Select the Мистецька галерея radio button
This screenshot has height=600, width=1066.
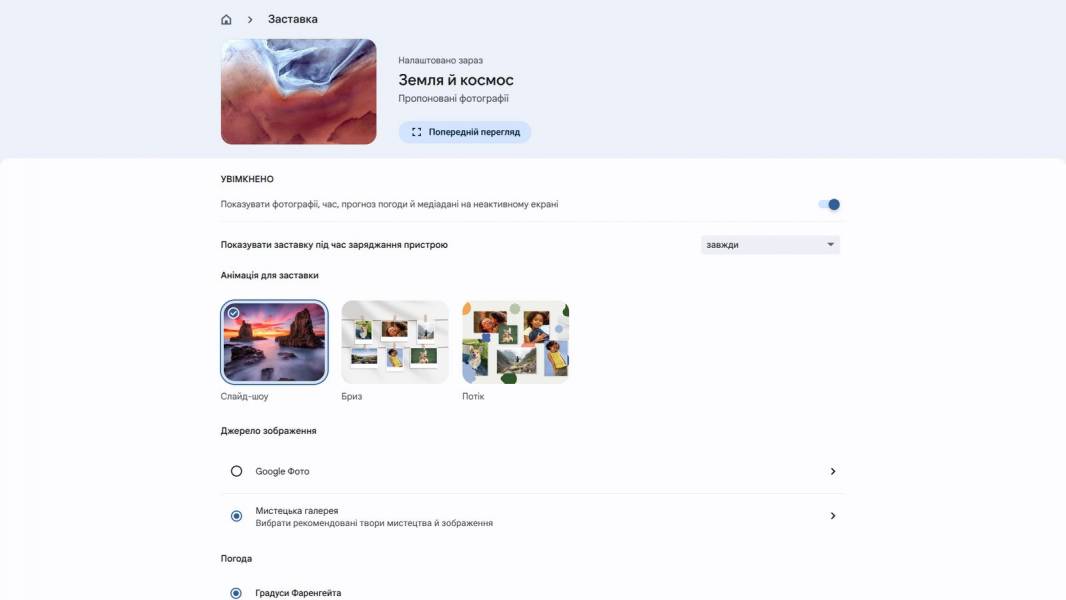tap(236, 516)
